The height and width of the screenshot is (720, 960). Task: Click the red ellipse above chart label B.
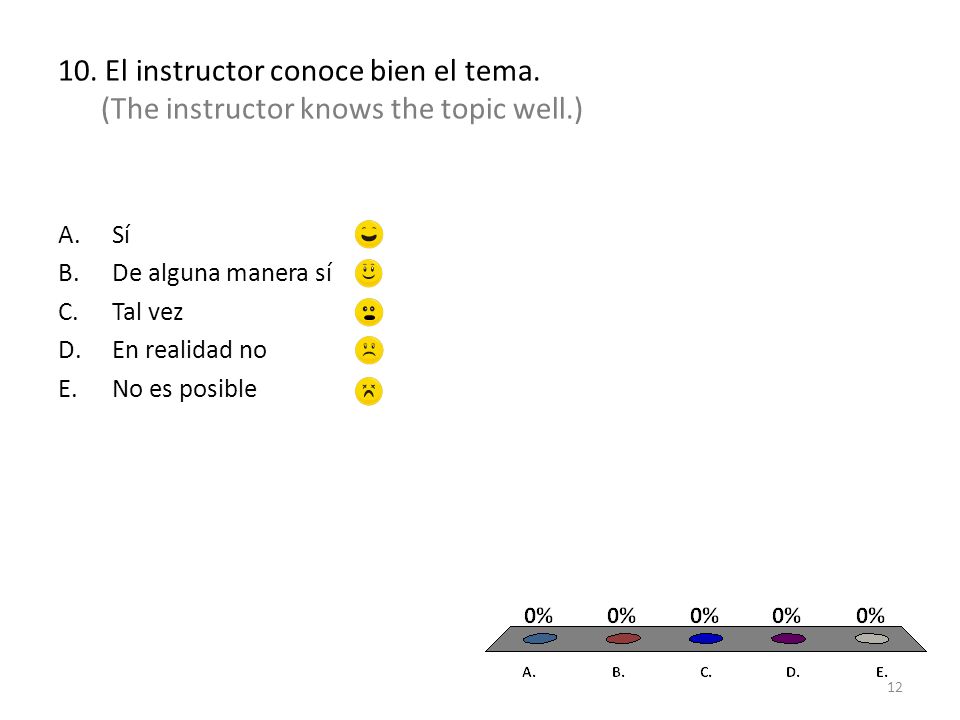(x=623, y=639)
